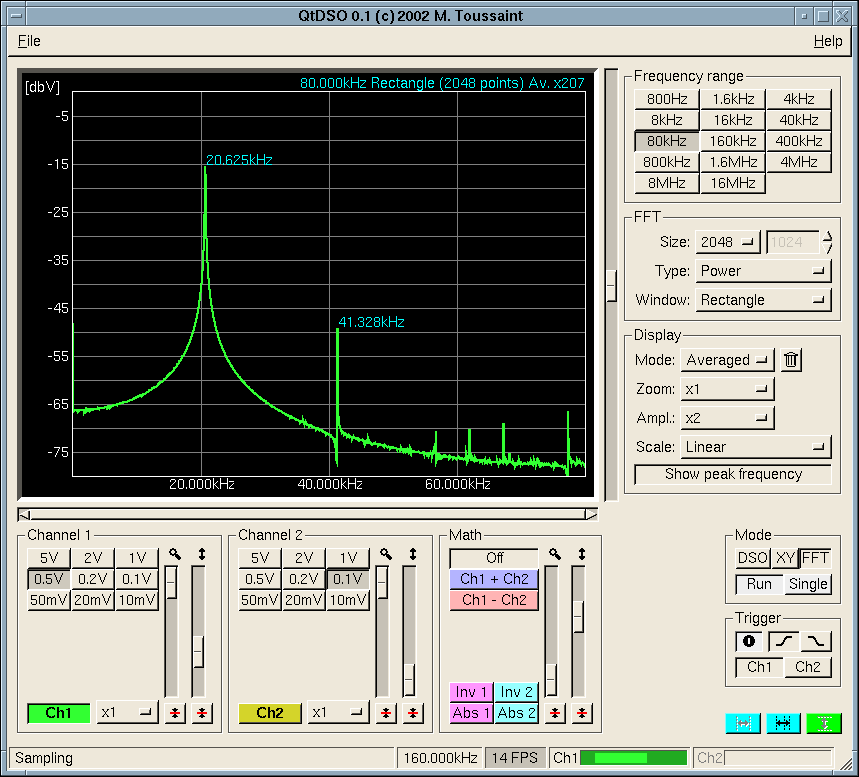Image resolution: width=859 pixels, height=777 pixels.
Task: Click the trash icon to clear averaging
Action: tap(791, 360)
